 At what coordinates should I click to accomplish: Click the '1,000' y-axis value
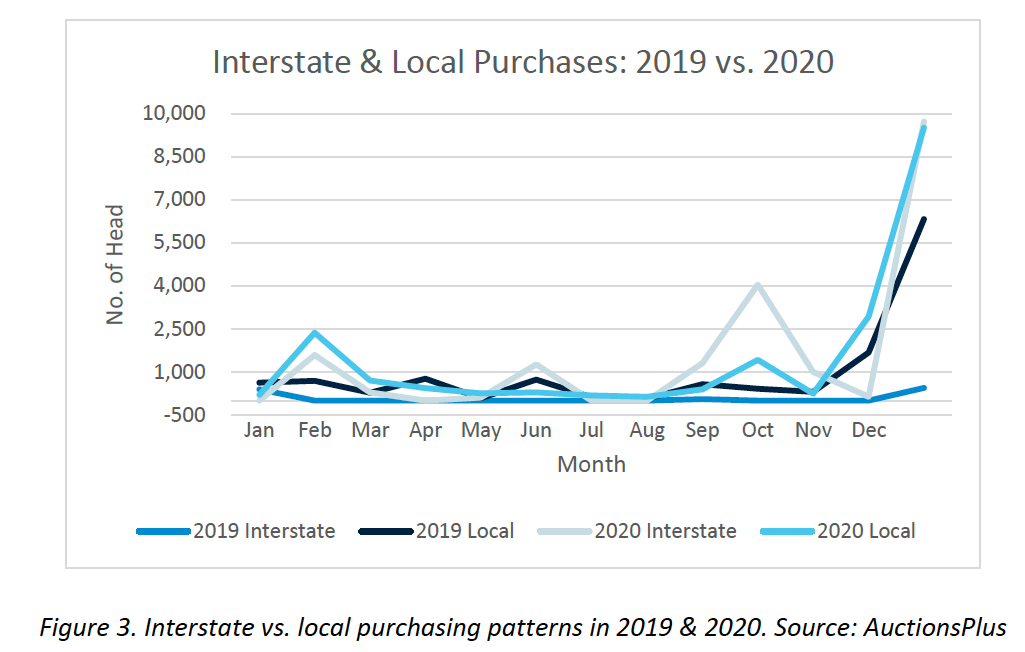coord(179,371)
